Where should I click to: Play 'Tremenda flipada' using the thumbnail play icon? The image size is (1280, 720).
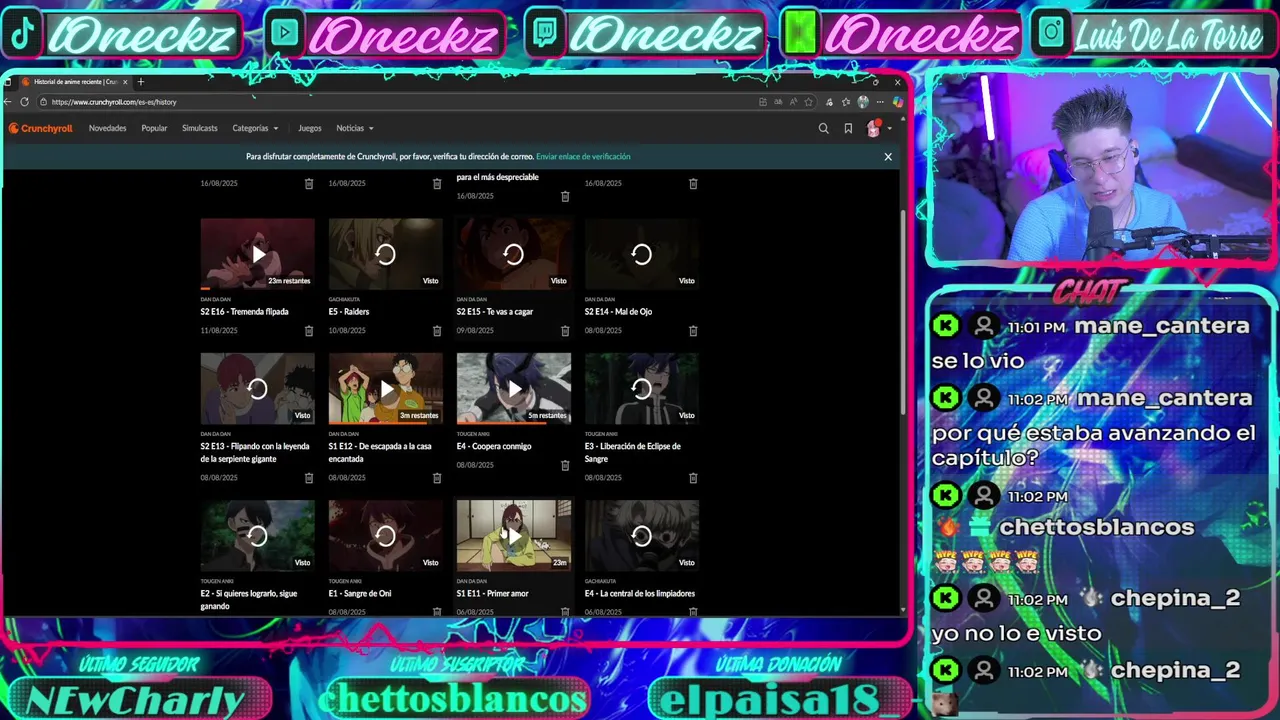tap(258, 254)
